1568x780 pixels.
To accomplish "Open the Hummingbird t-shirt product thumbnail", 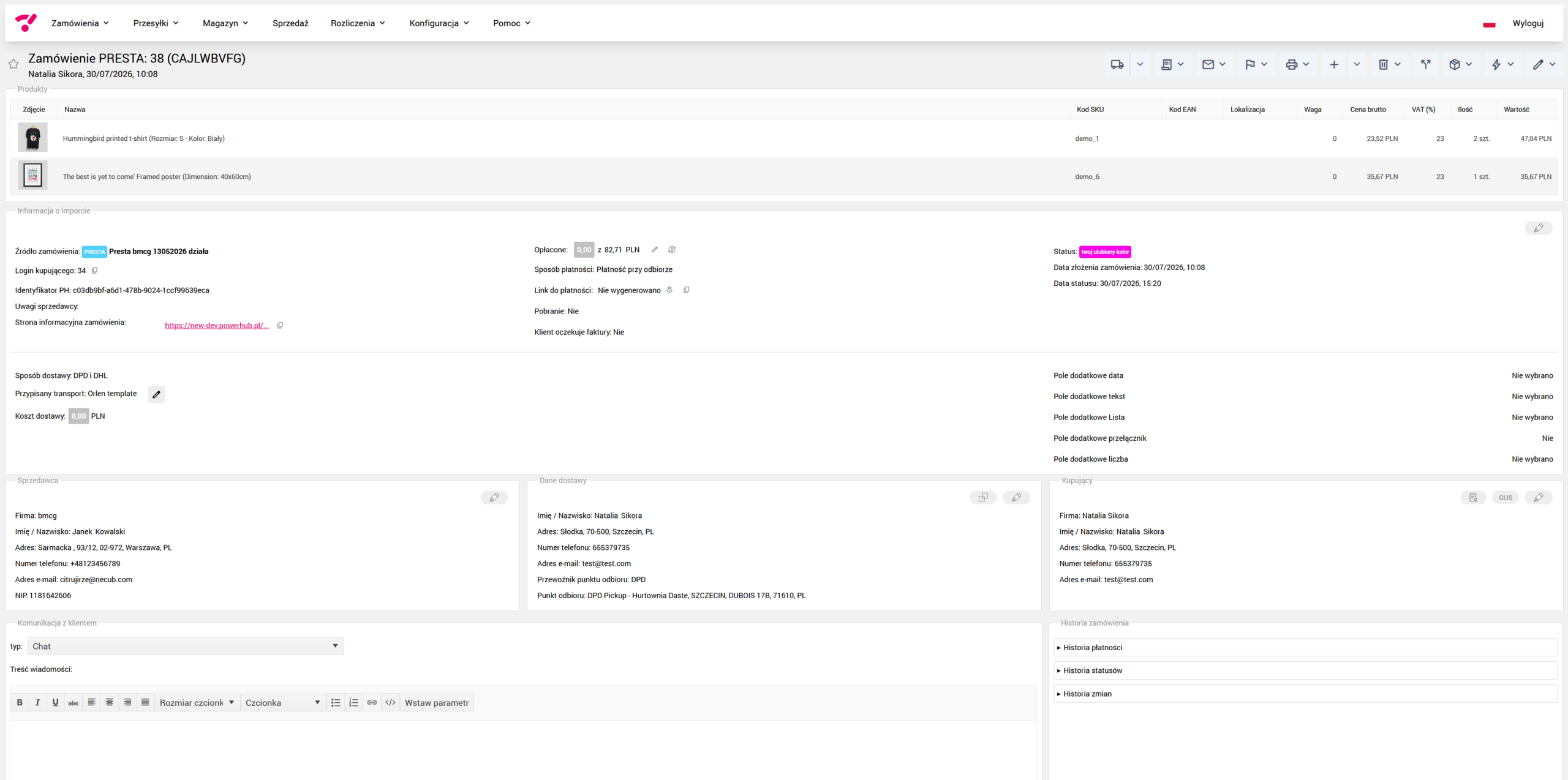I will 32,138.
